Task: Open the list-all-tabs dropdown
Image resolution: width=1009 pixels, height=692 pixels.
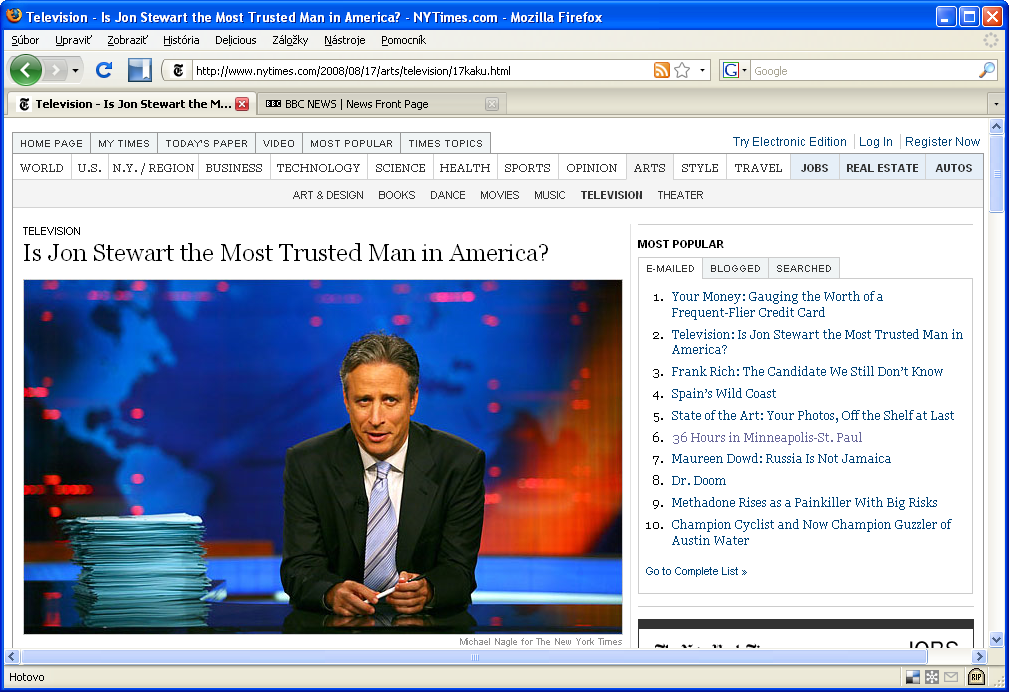Action: (996, 104)
